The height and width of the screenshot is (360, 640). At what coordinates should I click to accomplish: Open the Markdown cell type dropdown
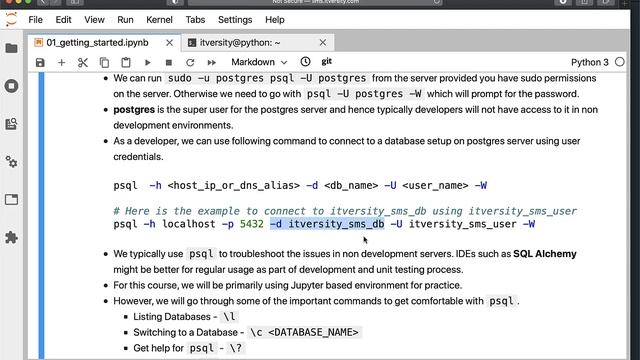point(259,62)
